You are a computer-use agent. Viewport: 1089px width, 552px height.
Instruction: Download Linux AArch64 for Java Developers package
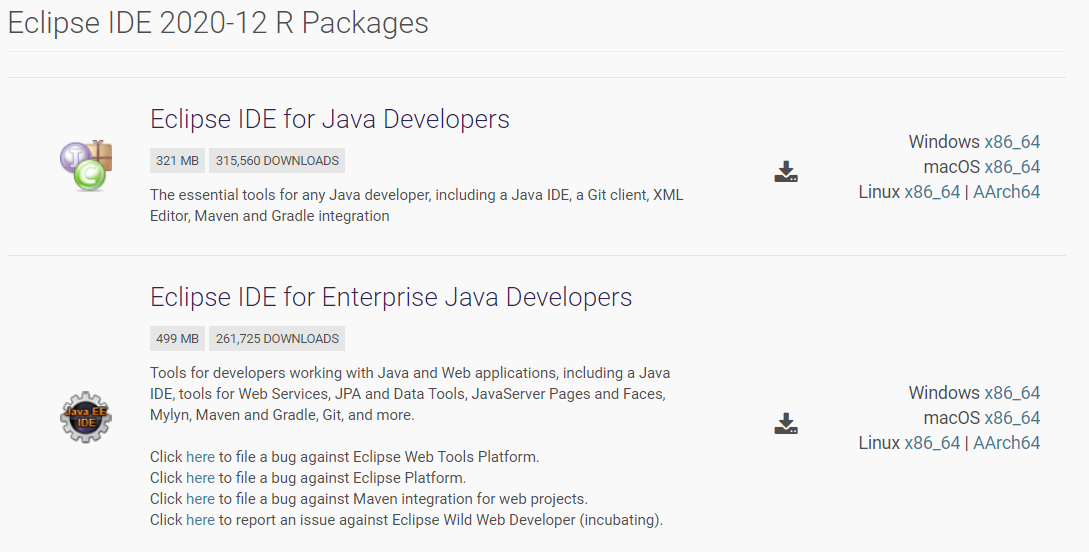[1006, 192]
